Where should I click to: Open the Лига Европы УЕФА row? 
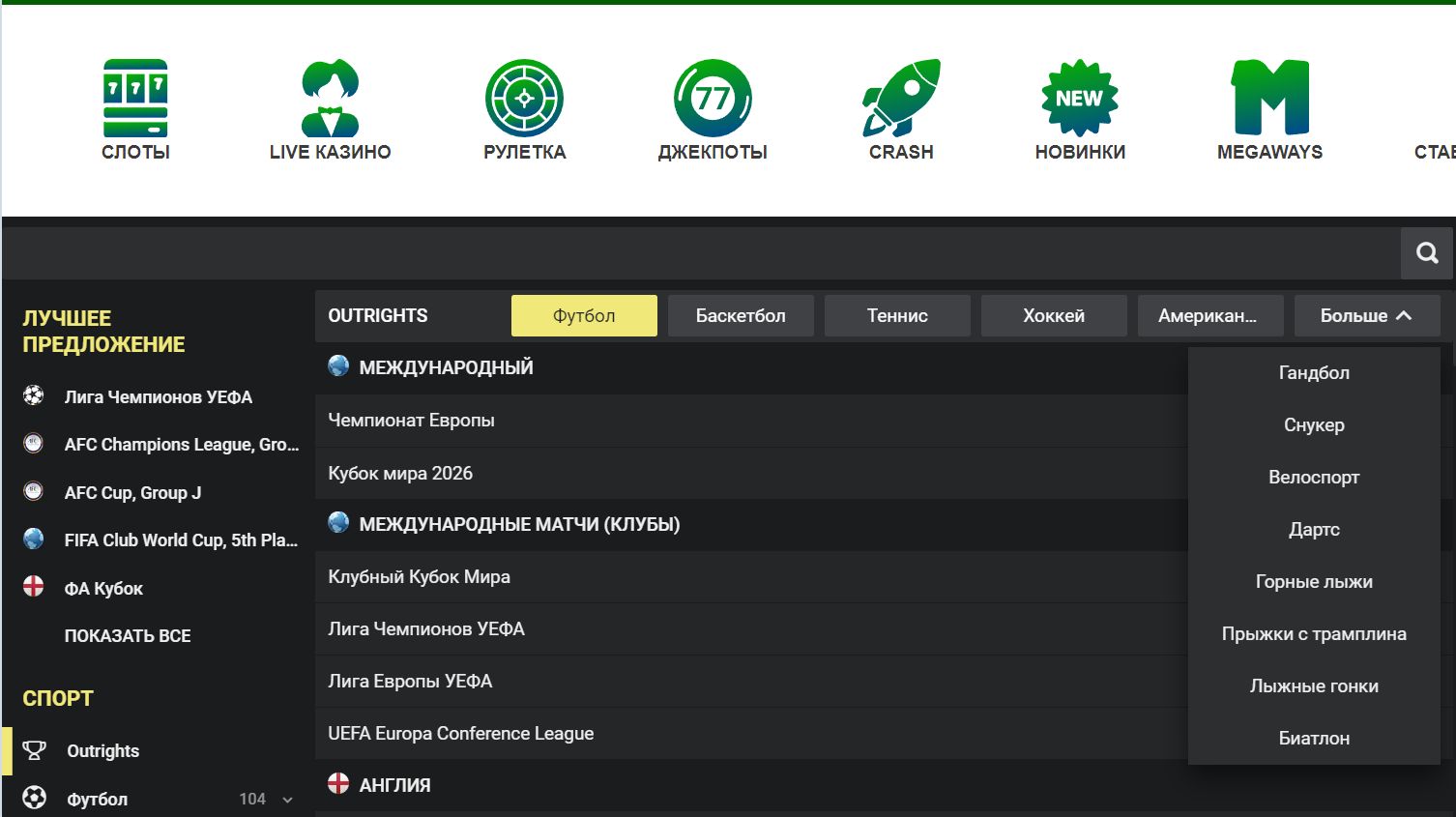pos(751,682)
